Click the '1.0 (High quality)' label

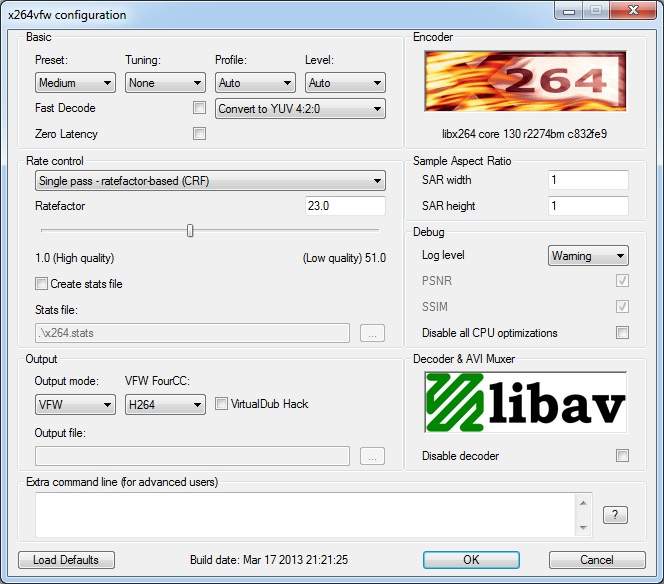[x=75, y=258]
